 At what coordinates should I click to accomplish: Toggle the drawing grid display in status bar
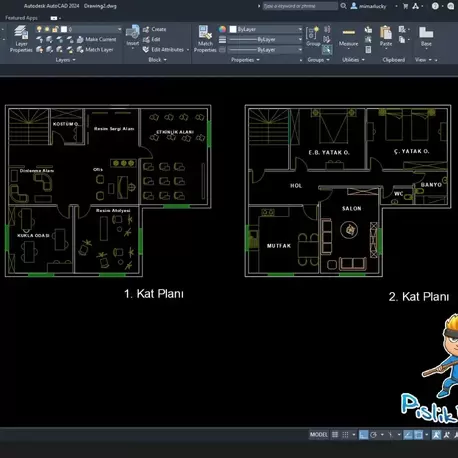[x=335, y=435]
